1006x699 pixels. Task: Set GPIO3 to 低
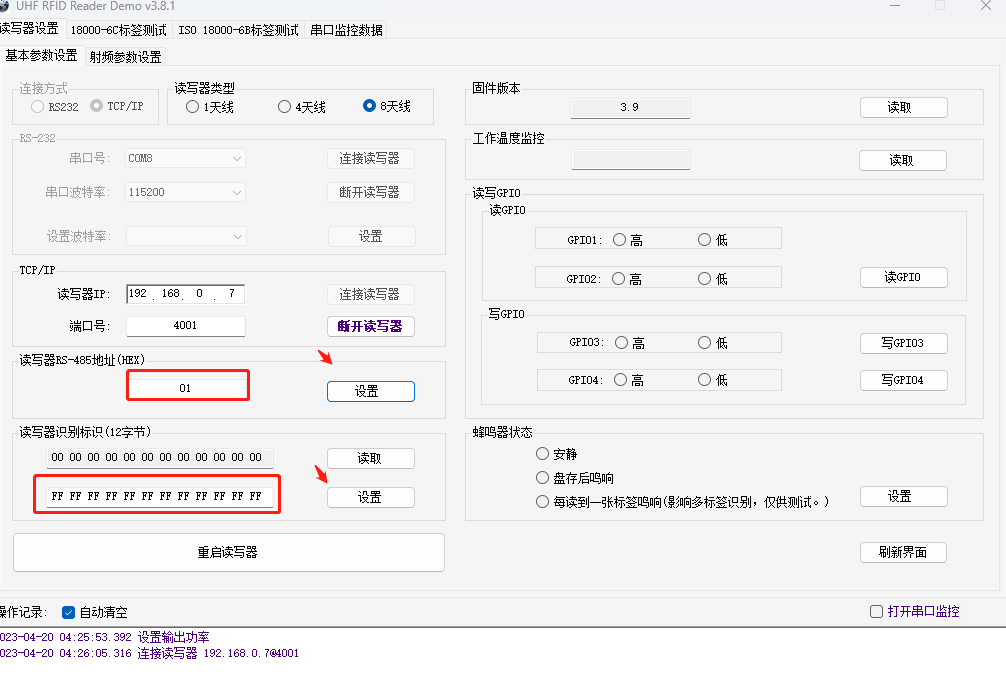pyautogui.click(x=704, y=343)
